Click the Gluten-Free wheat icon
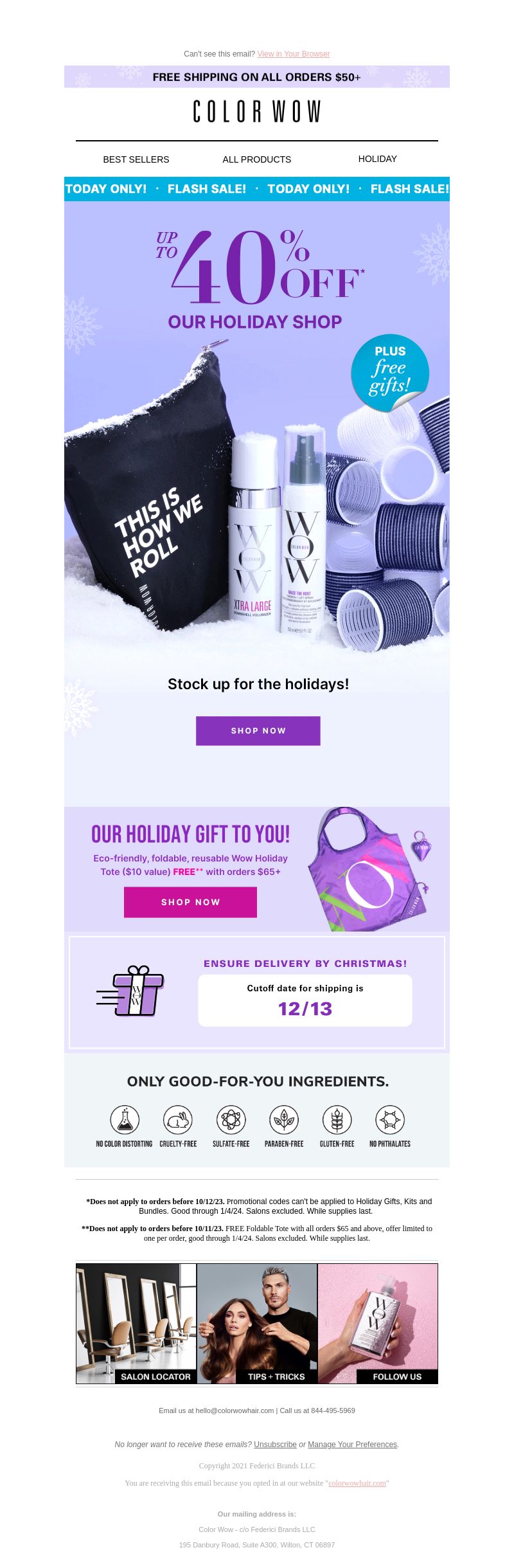This screenshot has width=514, height=1568. tap(337, 1119)
